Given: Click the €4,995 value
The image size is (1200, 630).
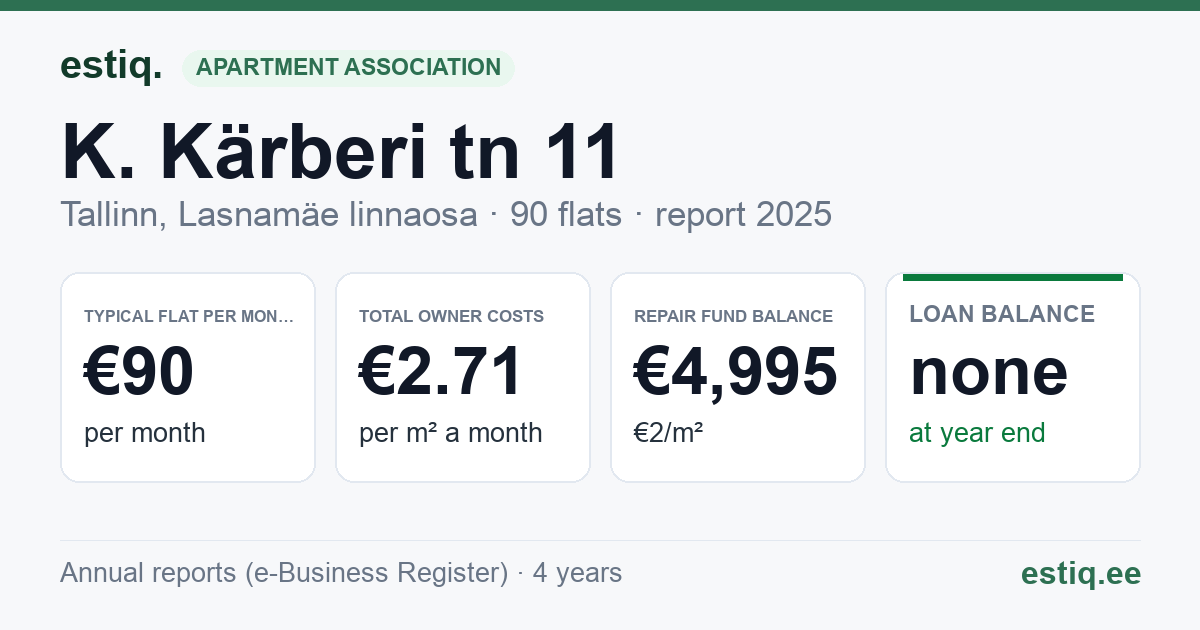Looking at the screenshot, I should (736, 371).
